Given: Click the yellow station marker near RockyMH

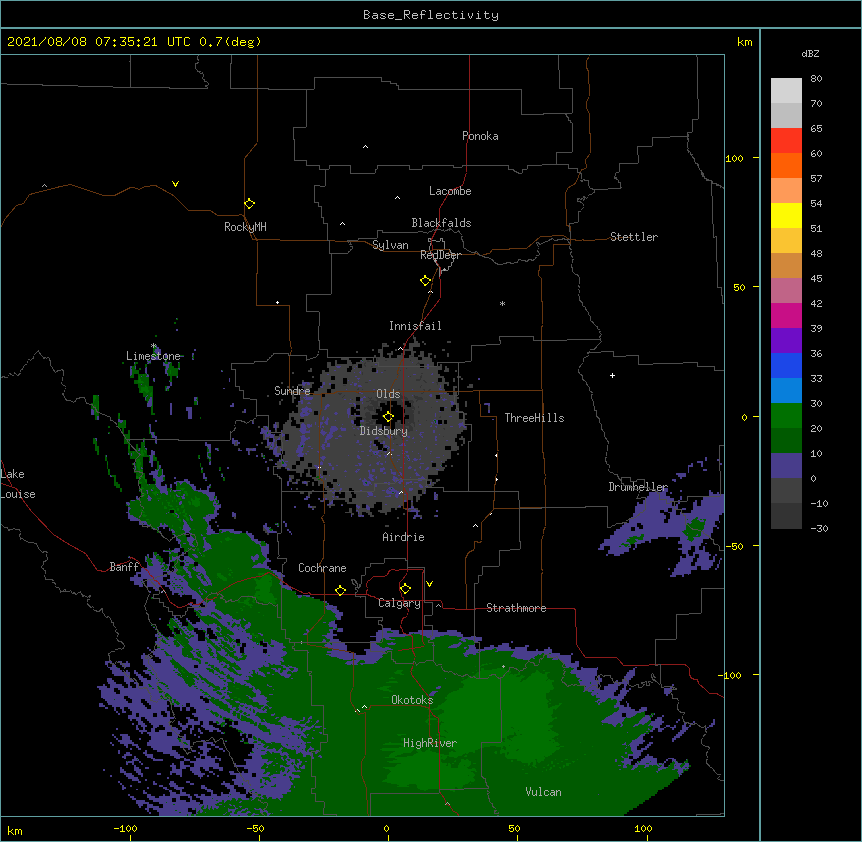Looking at the screenshot, I should [x=249, y=204].
